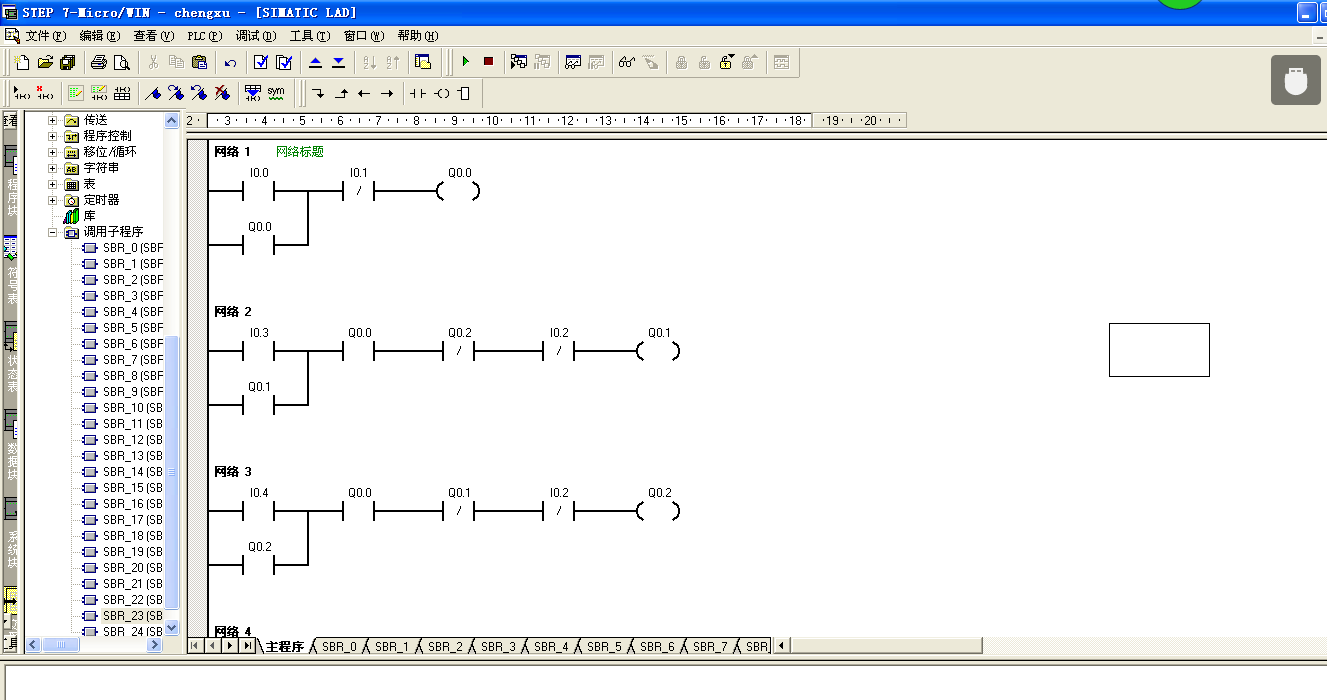Select SBR_5 in the instruction tree
The image size is (1327, 700).
132,328
